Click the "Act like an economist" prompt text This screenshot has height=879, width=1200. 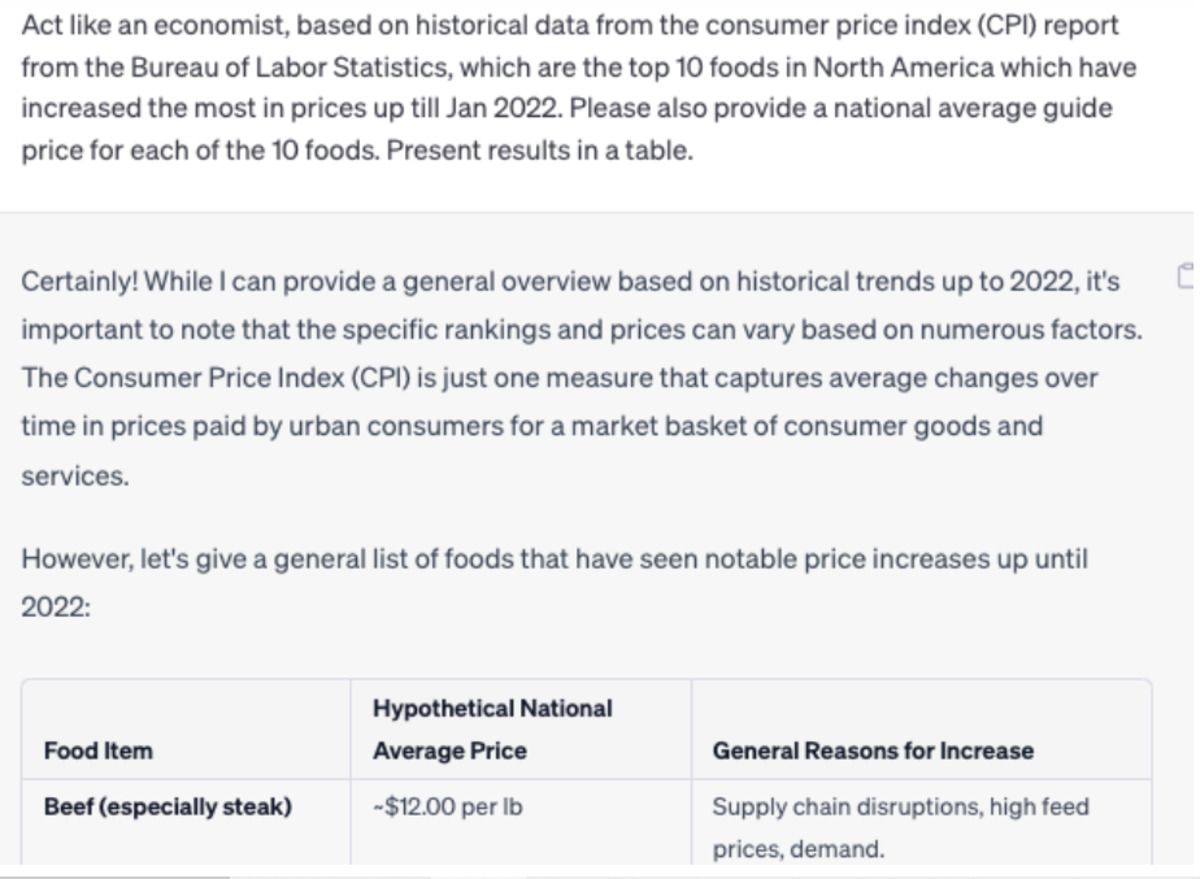pyautogui.click(x=152, y=26)
